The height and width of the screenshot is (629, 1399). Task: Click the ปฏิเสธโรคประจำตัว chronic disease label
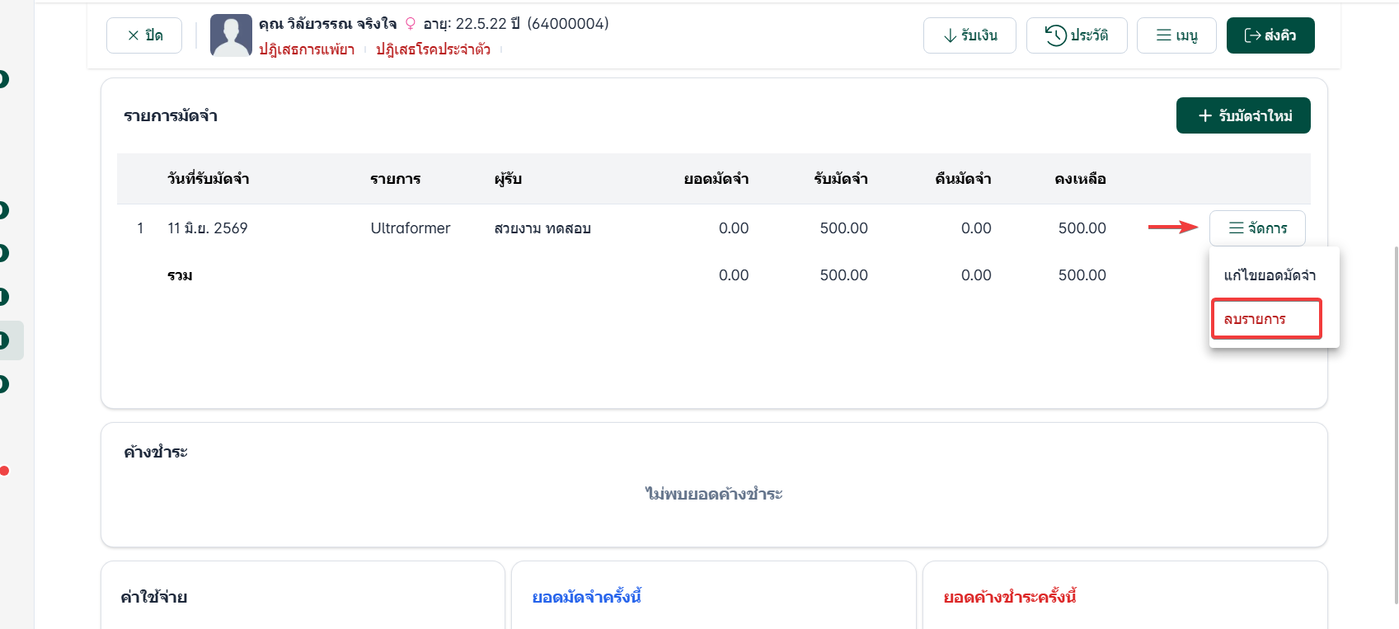(x=433, y=49)
